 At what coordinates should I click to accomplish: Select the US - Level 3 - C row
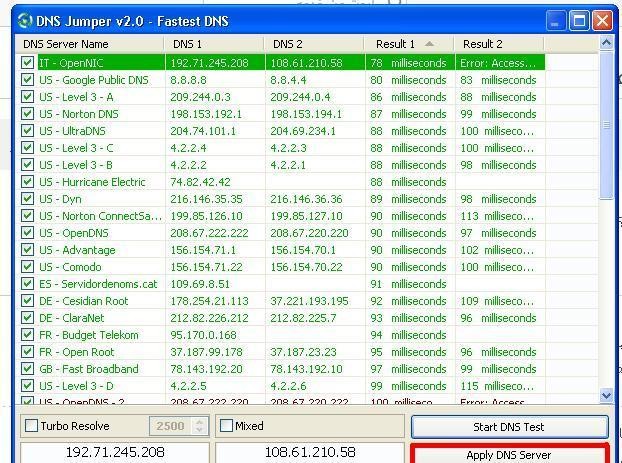click(x=280, y=148)
